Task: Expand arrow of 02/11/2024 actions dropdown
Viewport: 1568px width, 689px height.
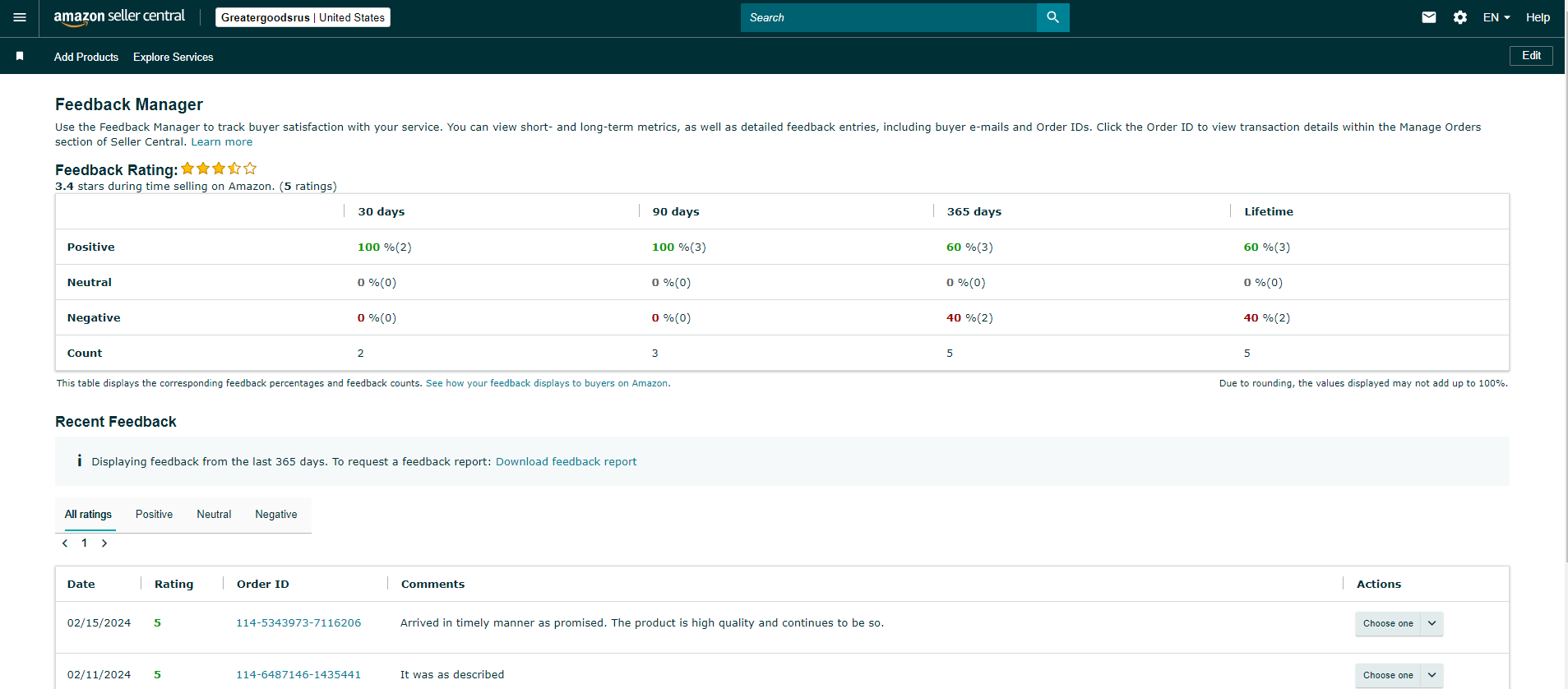Action: tap(1432, 675)
